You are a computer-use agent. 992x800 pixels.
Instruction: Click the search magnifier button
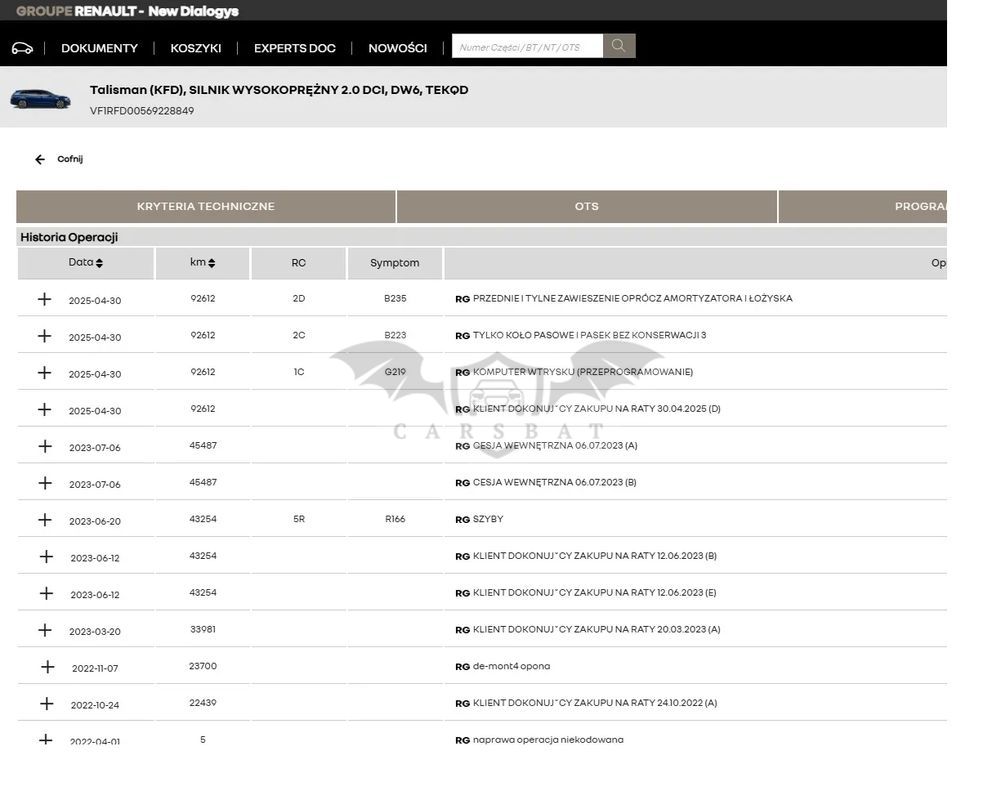(x=619, y=46)
